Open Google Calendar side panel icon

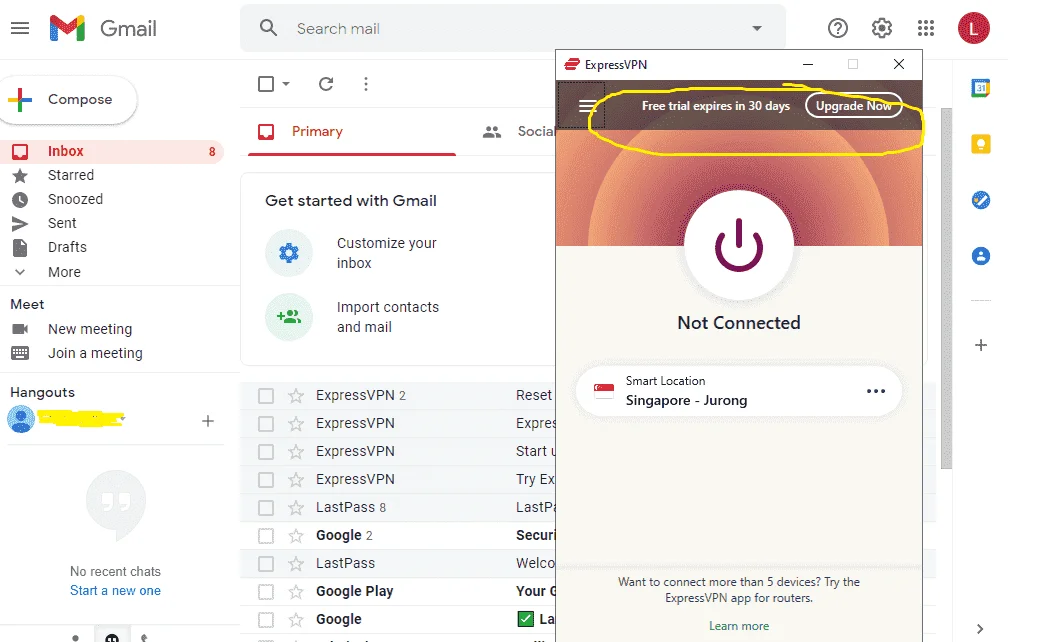[x=980, y=87]
